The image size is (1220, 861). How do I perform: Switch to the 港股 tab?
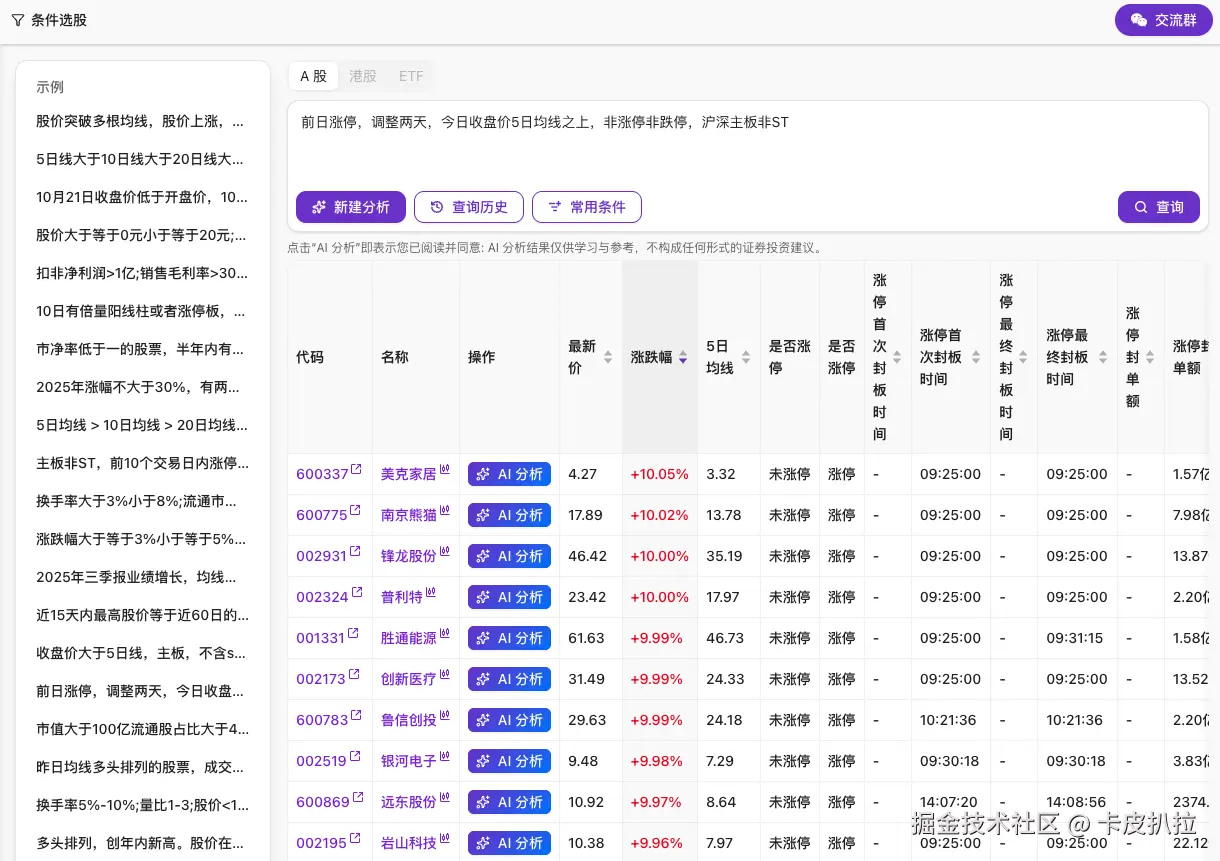pos(362,75)
